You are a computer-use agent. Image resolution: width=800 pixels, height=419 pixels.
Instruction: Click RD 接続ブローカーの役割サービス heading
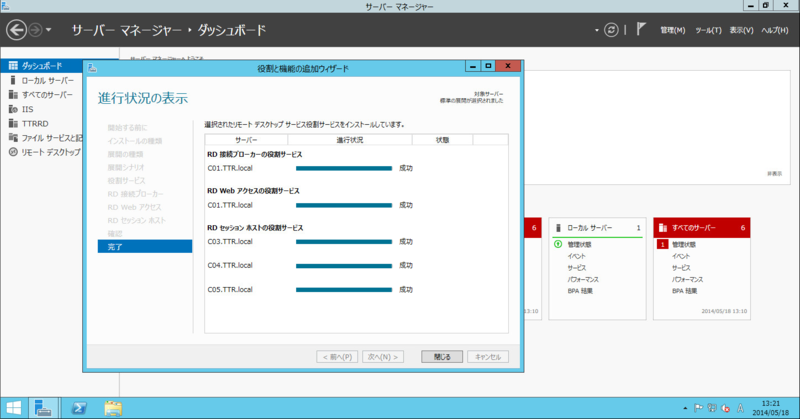click(x=255, y=154)
